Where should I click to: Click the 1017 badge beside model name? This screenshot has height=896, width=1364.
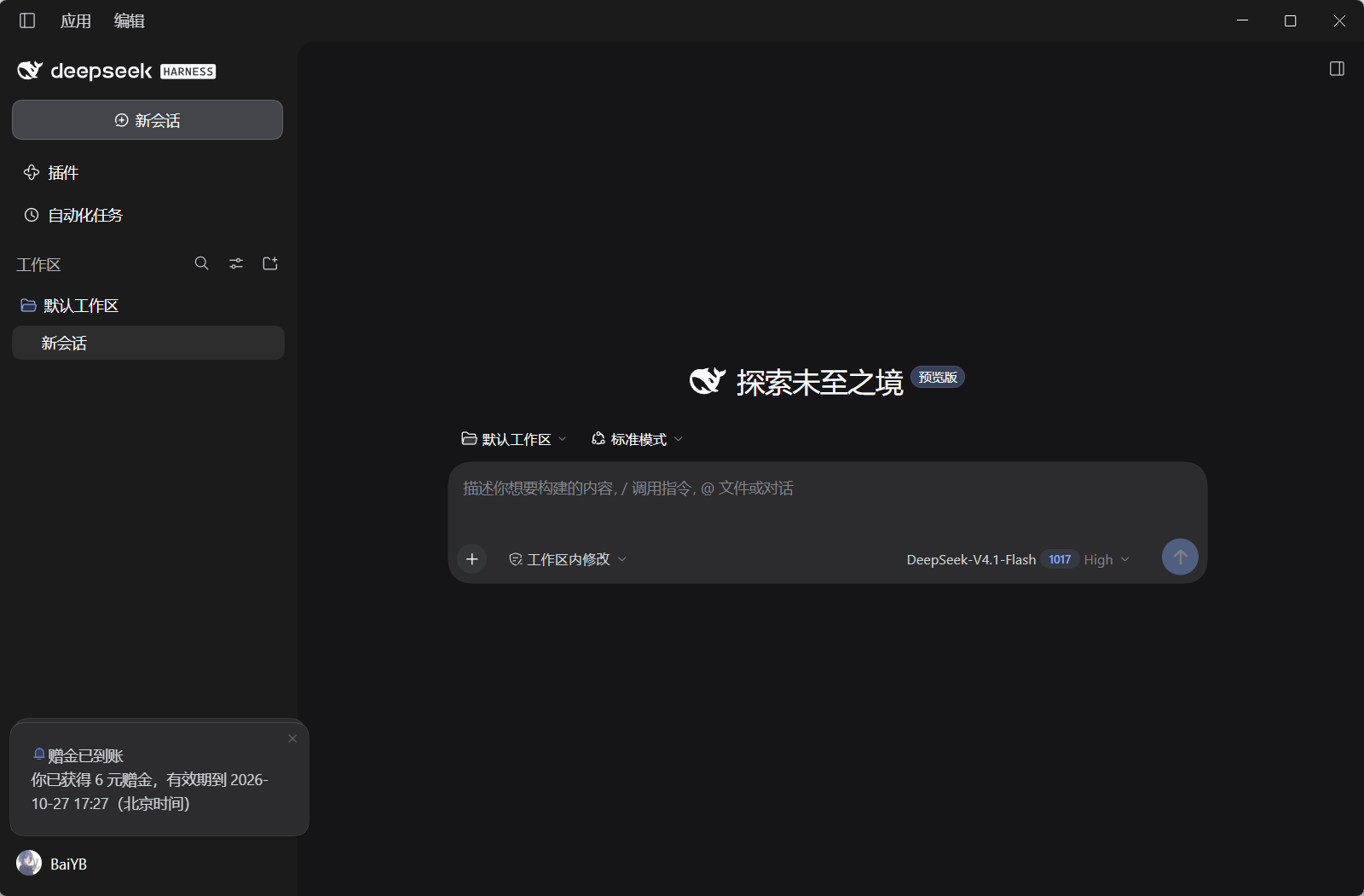point(1060,559)
